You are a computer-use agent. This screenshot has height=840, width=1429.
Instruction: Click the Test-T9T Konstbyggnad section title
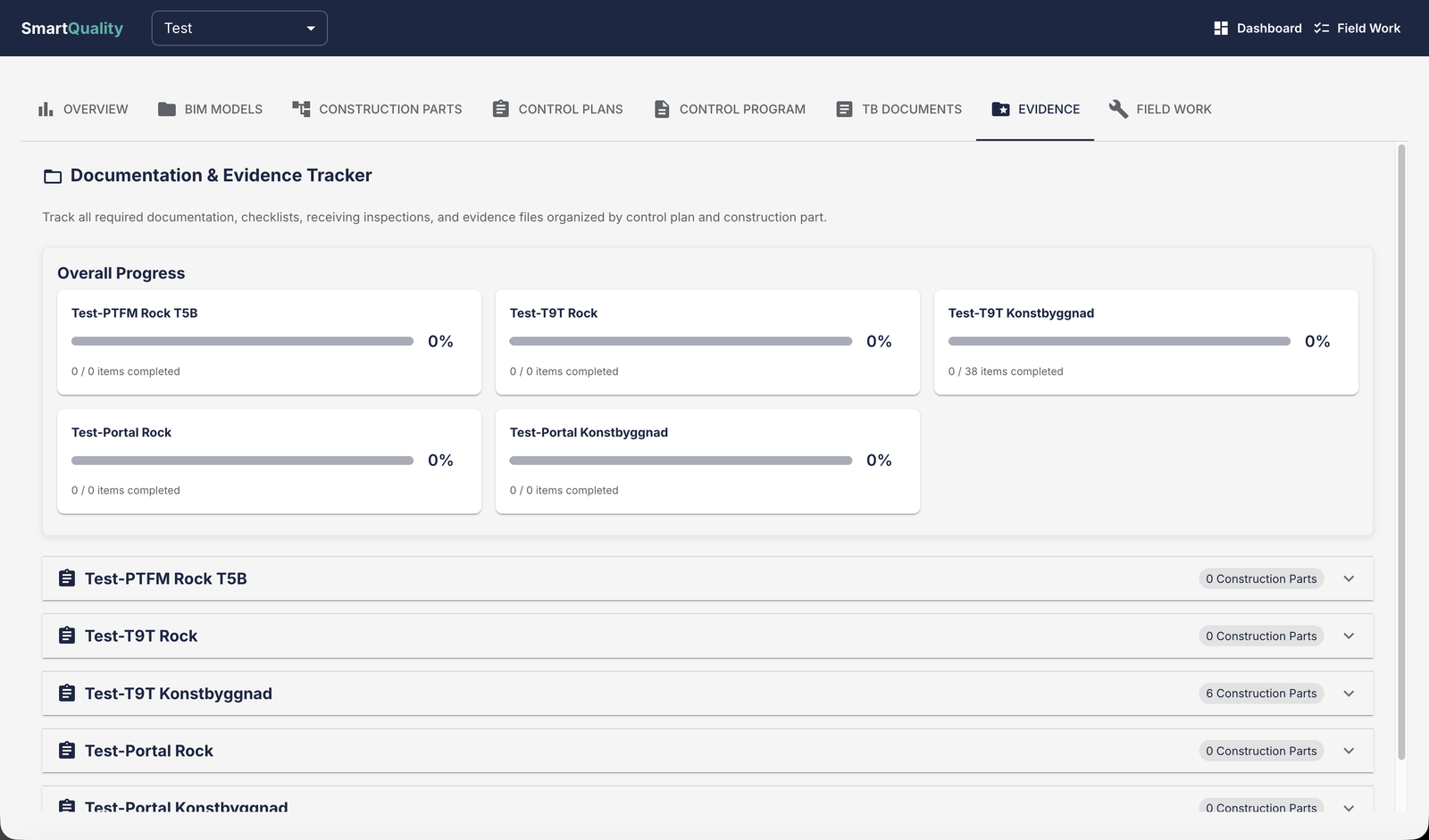pyautogui.click(x=179, y=694)
